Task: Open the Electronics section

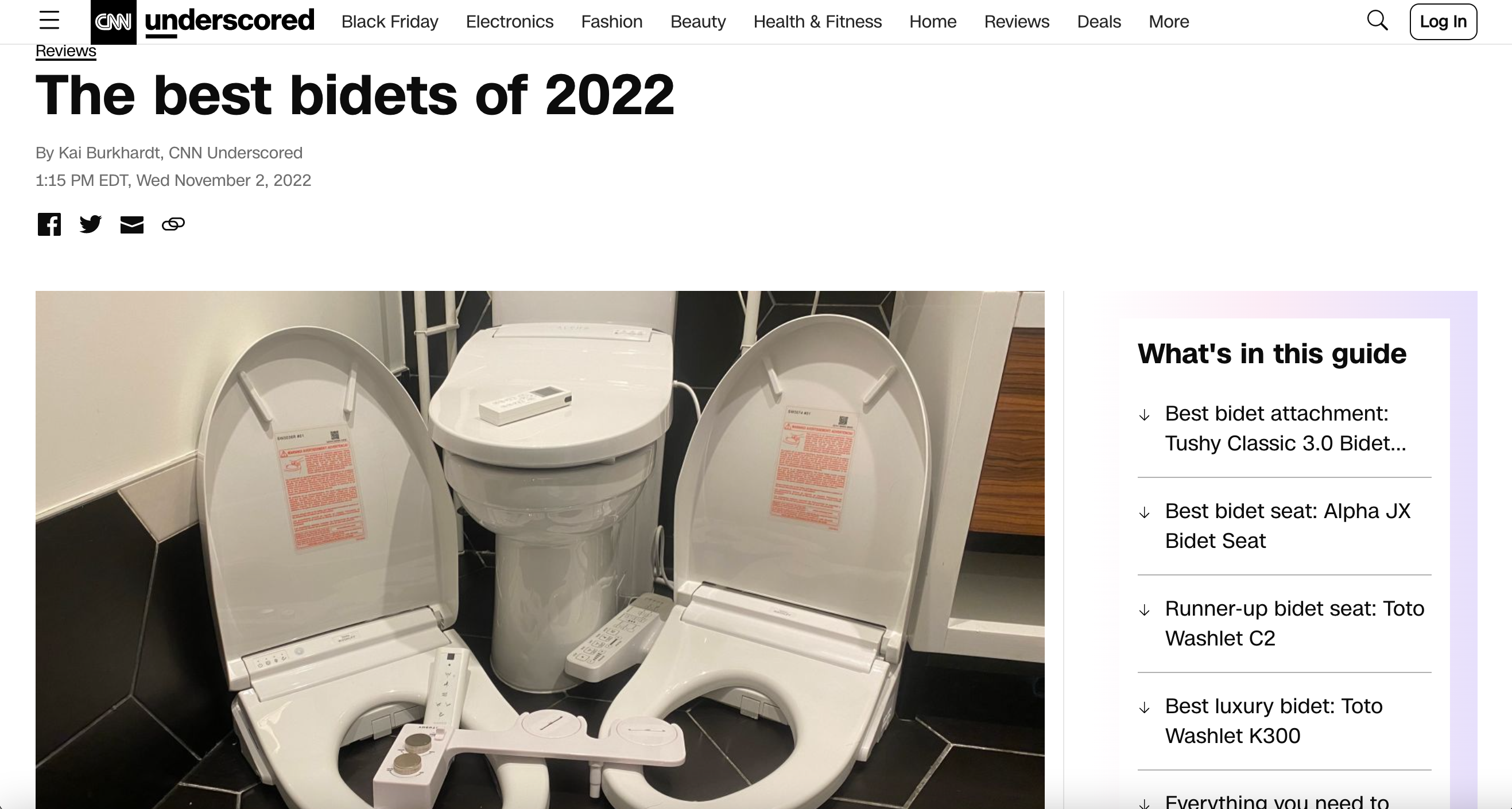Action: pos(510,22)
